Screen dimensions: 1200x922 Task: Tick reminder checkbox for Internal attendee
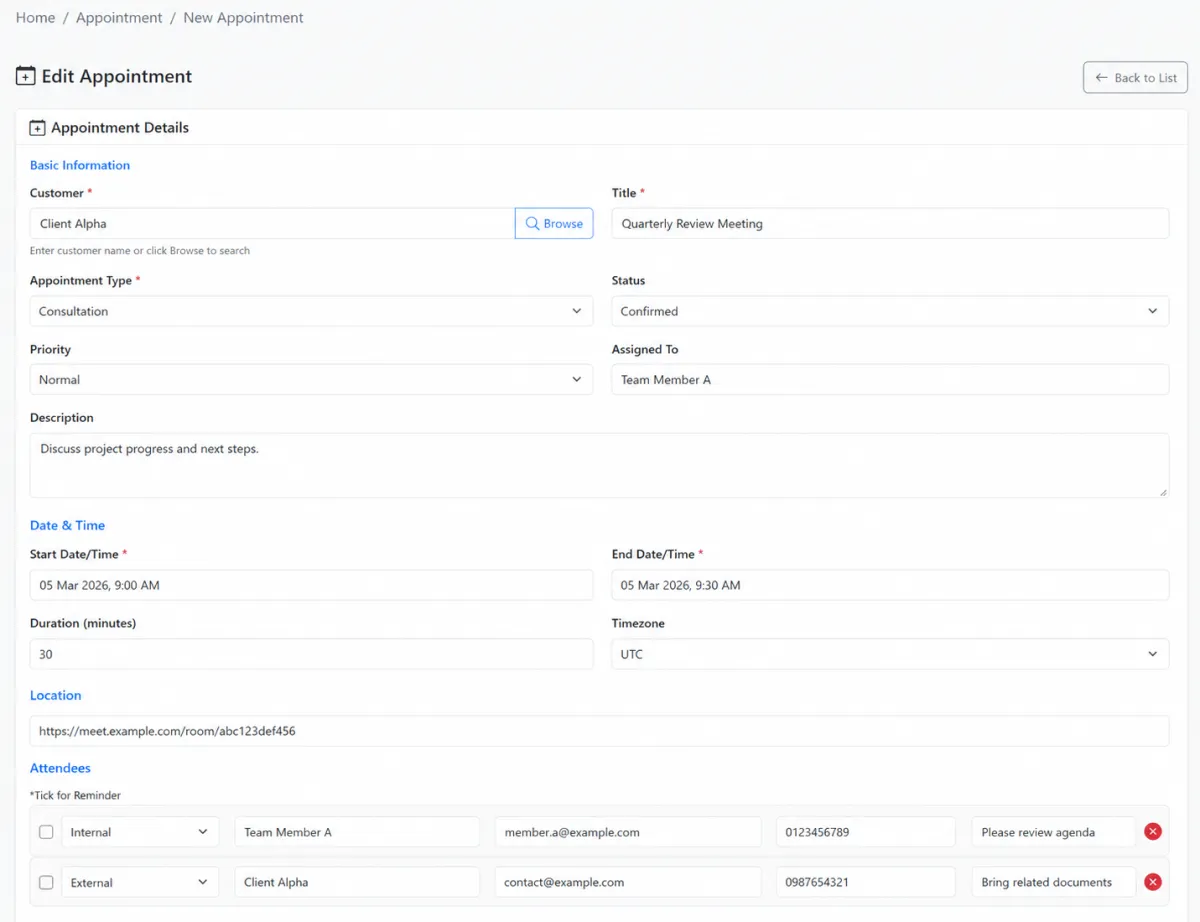point(46,832)
